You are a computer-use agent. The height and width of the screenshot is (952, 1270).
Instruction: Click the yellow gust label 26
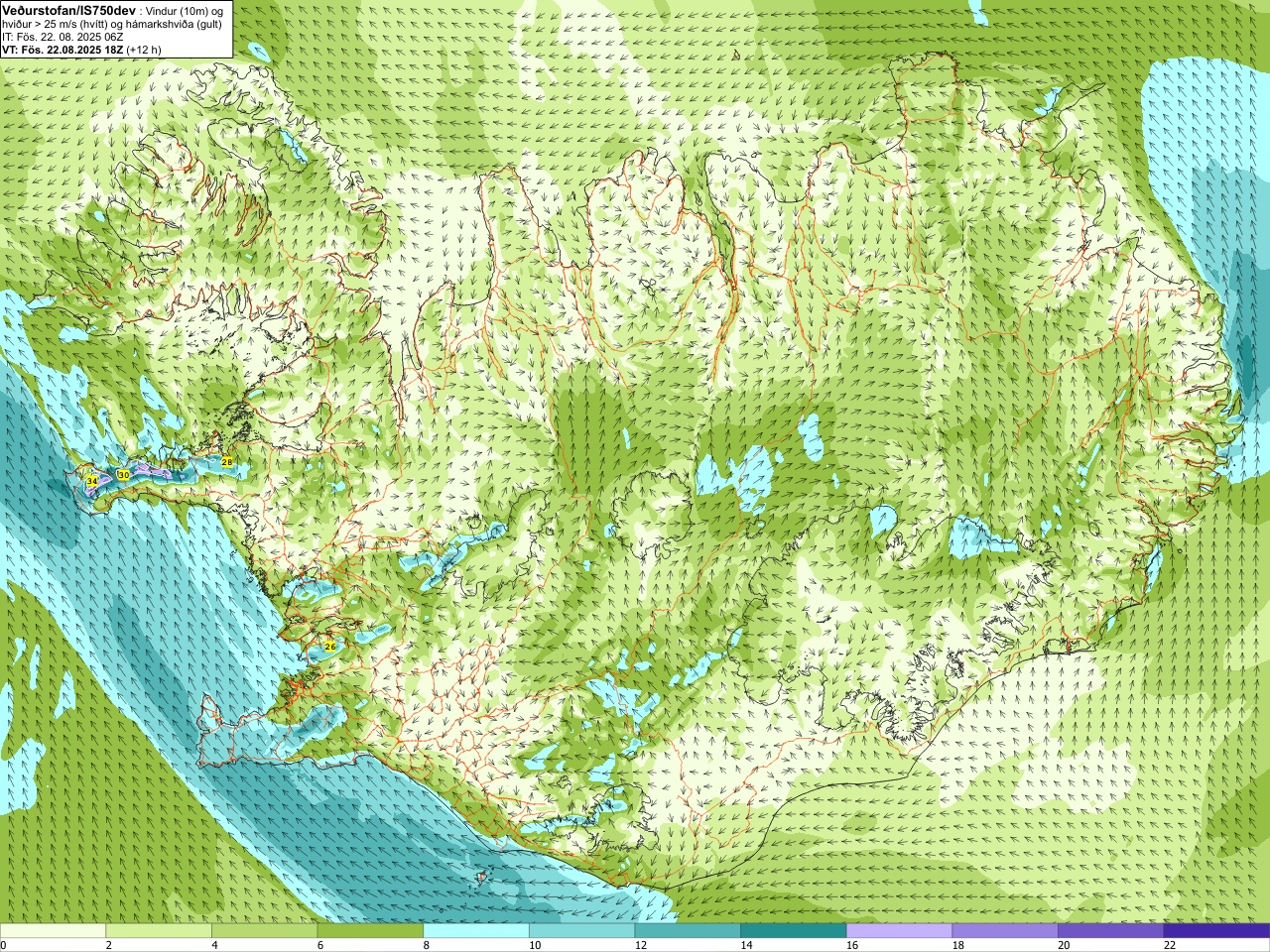point(330,646)
